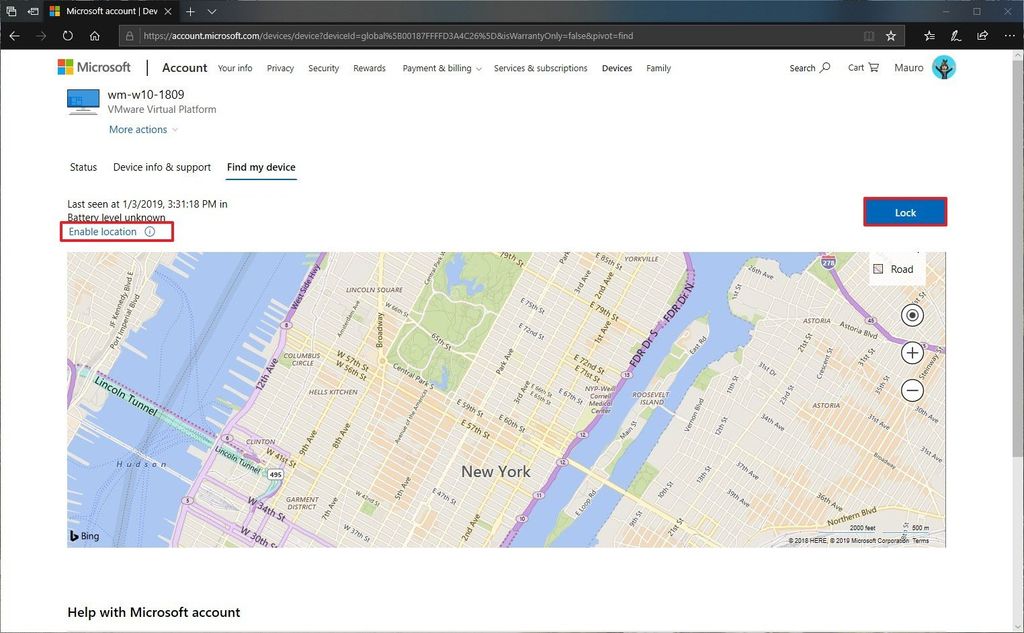Refresh the page with the reload icon

click(67, 35)
